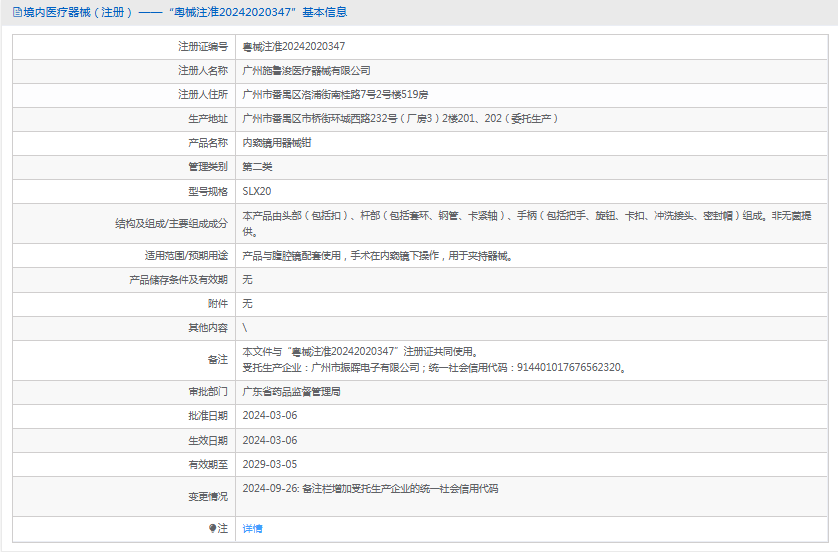Viewport: 838px width, 552px height.
Task: Click the 结构及组成/主要组成成分 label
Action: [172, 224]
